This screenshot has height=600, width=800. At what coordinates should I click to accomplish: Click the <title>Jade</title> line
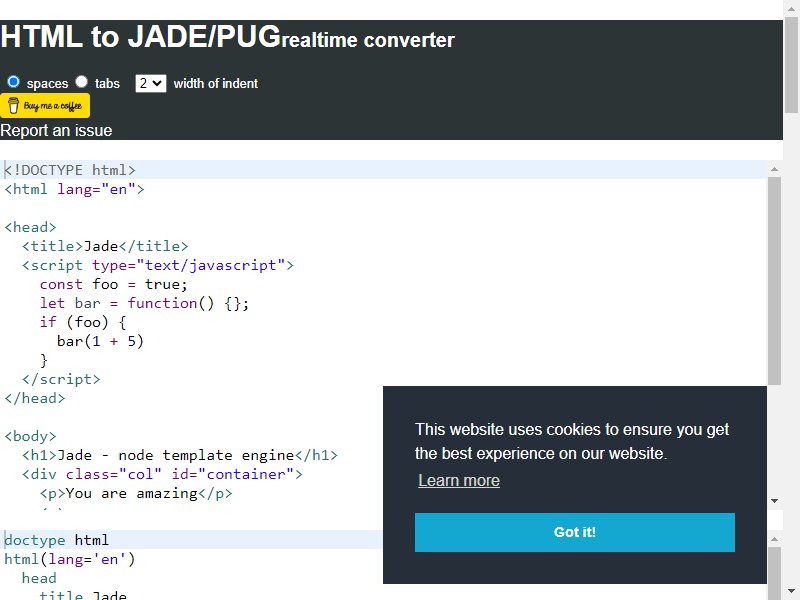point(105,246)
